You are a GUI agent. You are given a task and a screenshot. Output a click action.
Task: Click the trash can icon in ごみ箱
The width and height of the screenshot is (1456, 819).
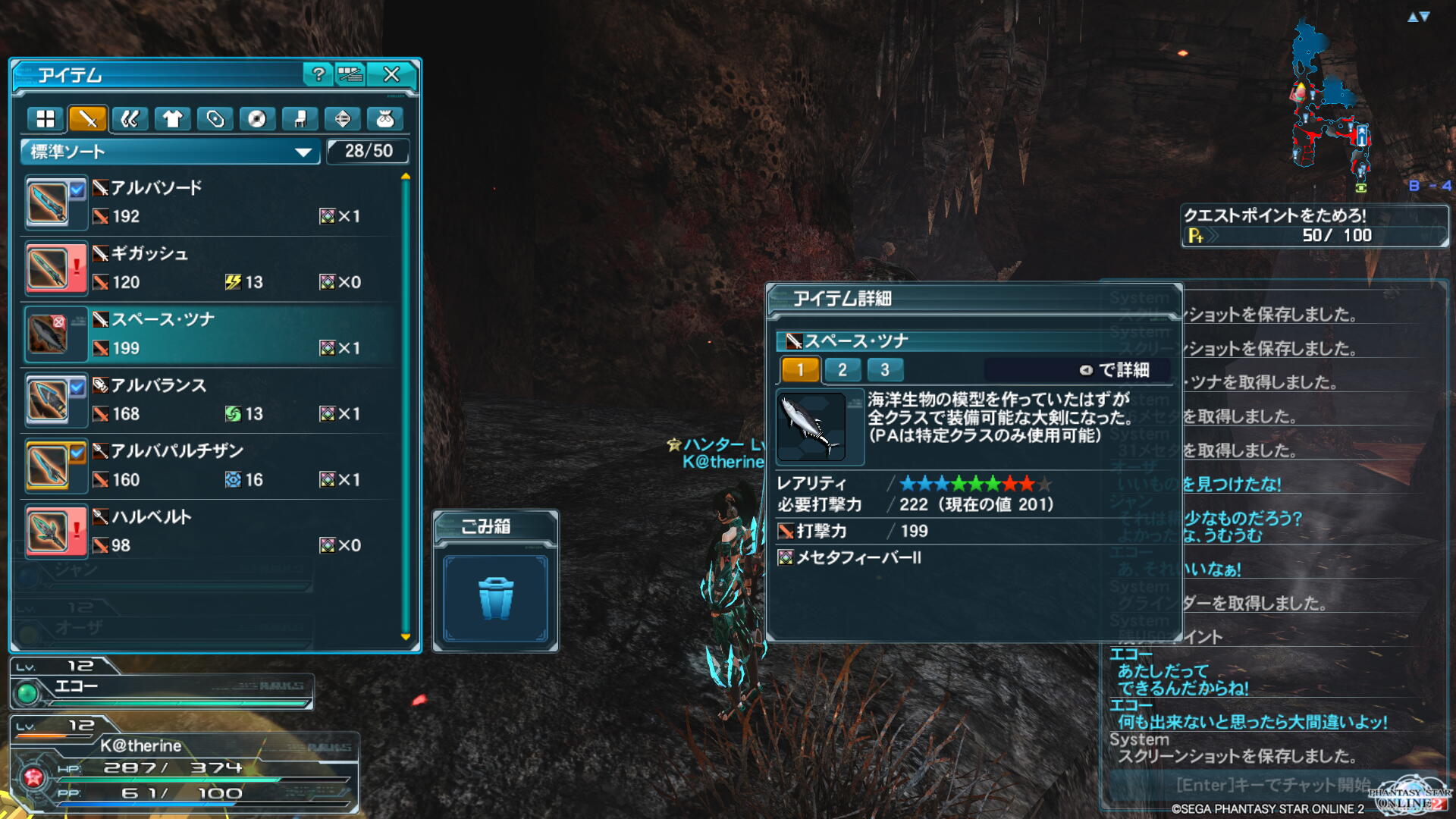click(x=496, y=598)
